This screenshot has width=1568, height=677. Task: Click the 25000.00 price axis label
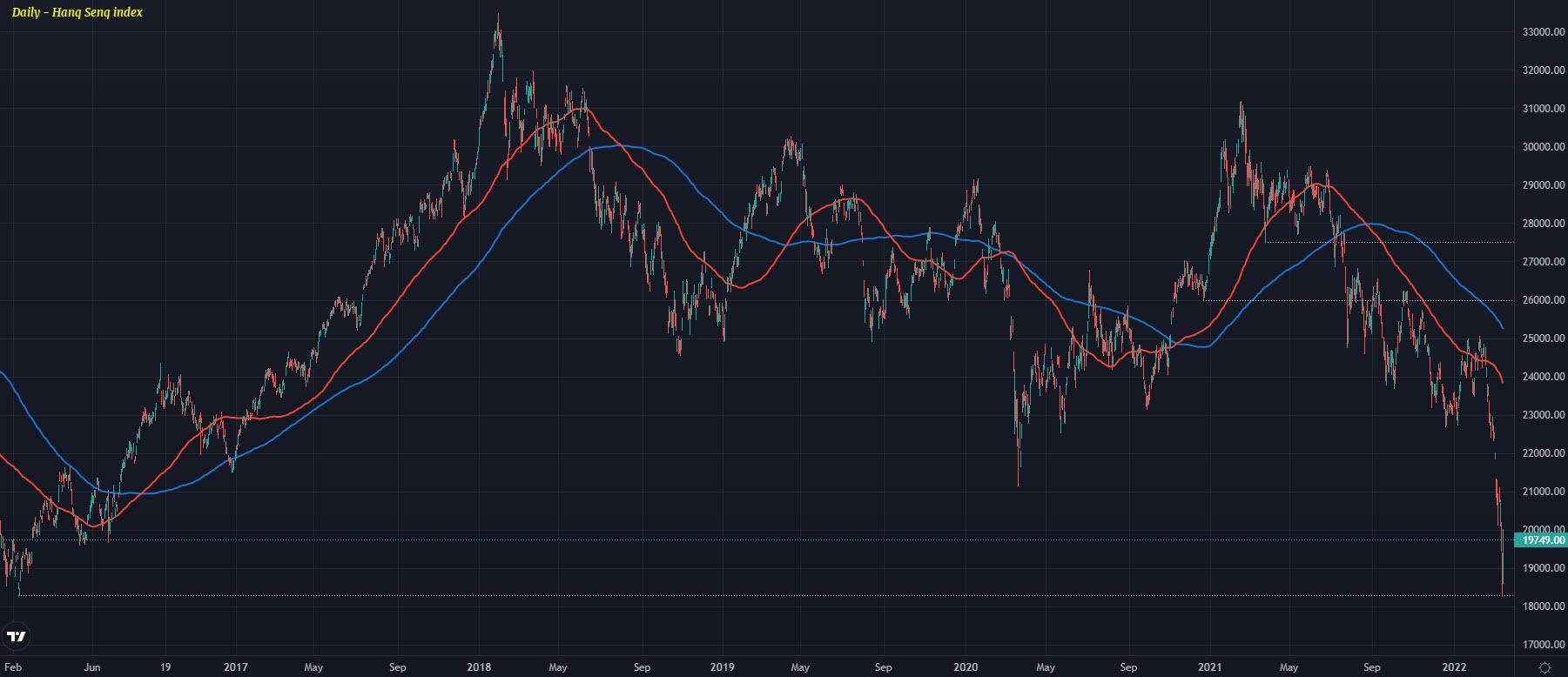[x=1543, y=338]
